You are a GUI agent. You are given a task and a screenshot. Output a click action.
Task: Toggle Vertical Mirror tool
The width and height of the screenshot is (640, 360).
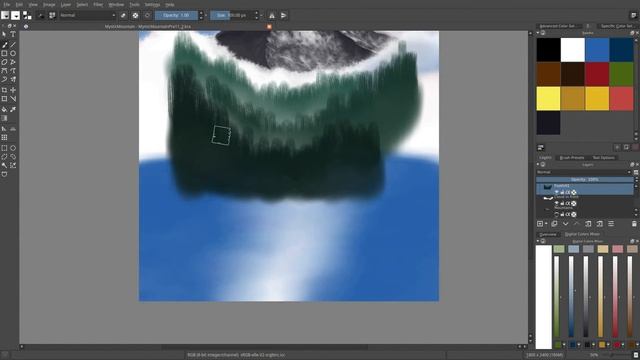[x=284, y=16]
